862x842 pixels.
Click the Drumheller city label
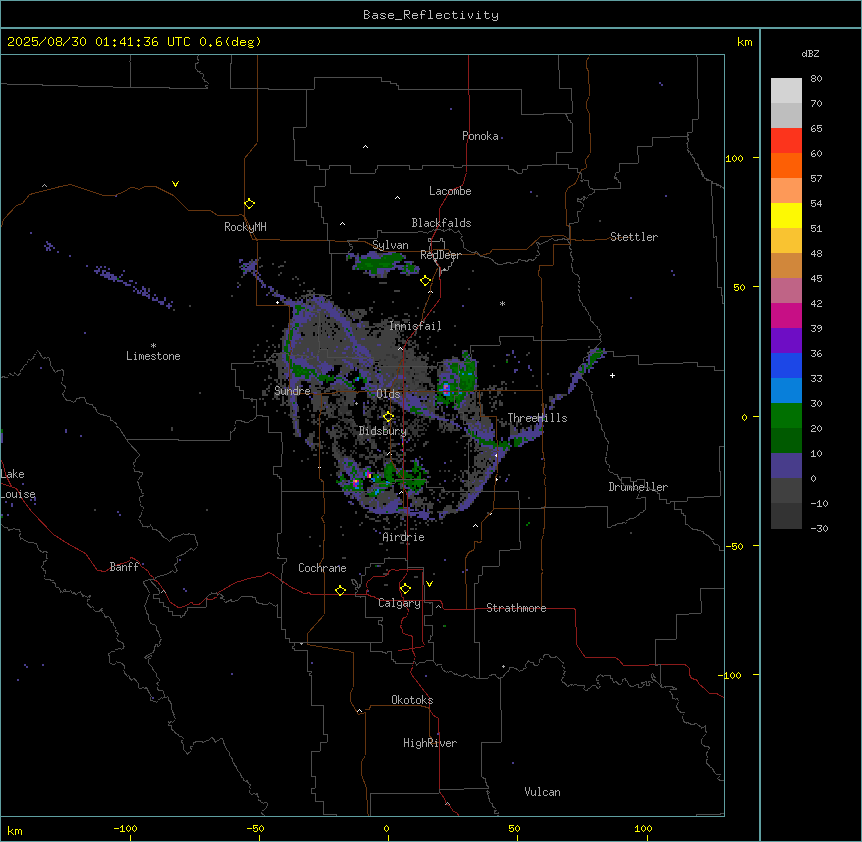638,487
